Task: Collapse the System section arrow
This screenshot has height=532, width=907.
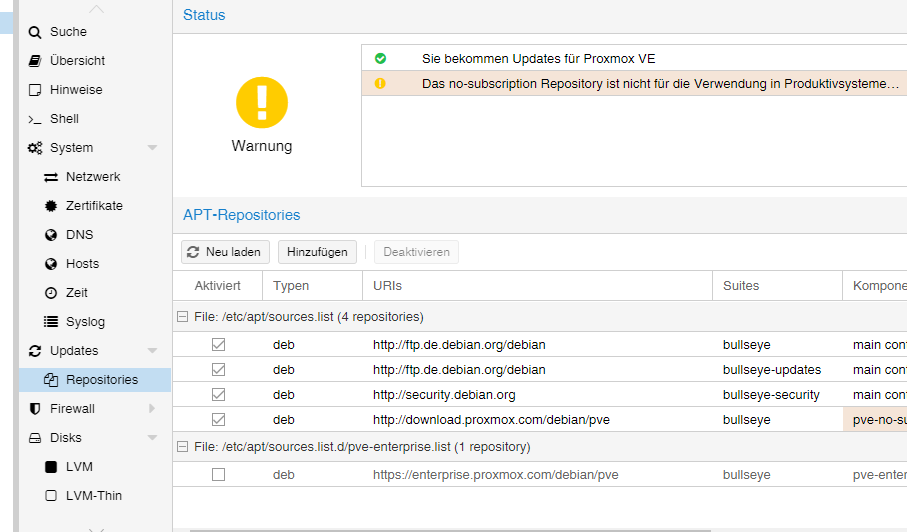Action: click(152, 148)
